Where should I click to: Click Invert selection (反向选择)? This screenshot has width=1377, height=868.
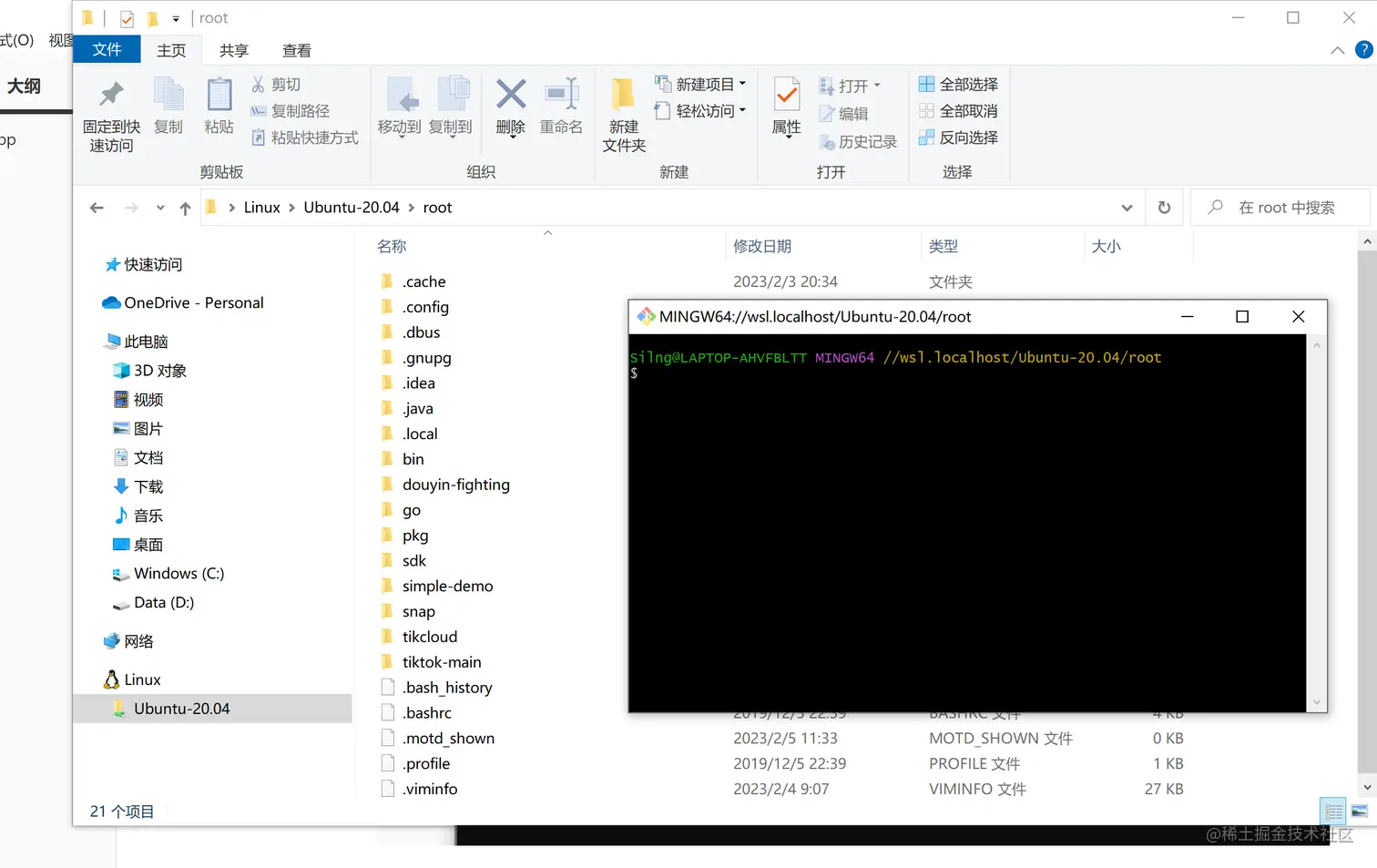click(958, 138)
